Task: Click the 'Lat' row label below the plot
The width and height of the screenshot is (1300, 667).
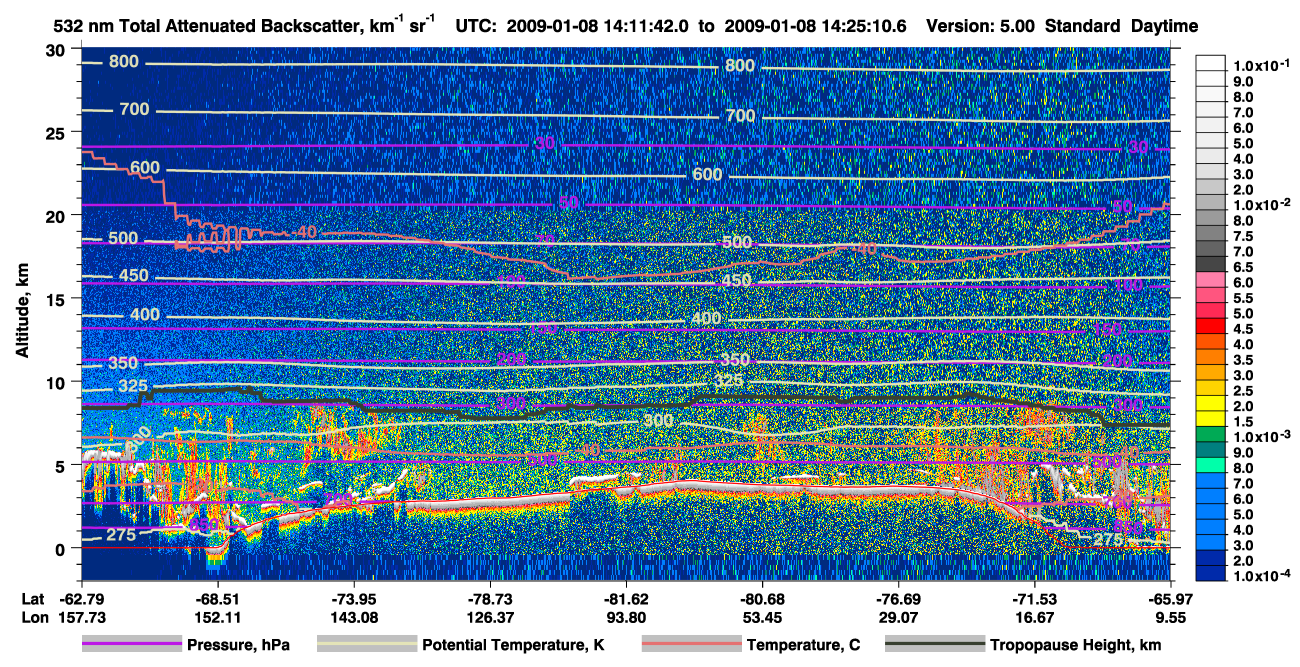Action: coord(34,598)
